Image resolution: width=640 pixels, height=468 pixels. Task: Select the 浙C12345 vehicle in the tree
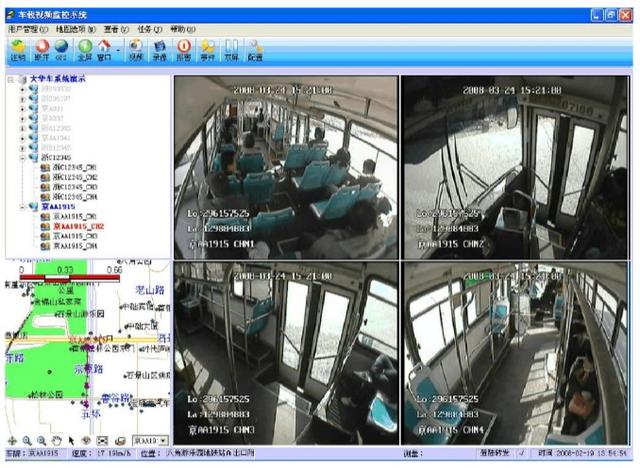click(x=56, y=157)
